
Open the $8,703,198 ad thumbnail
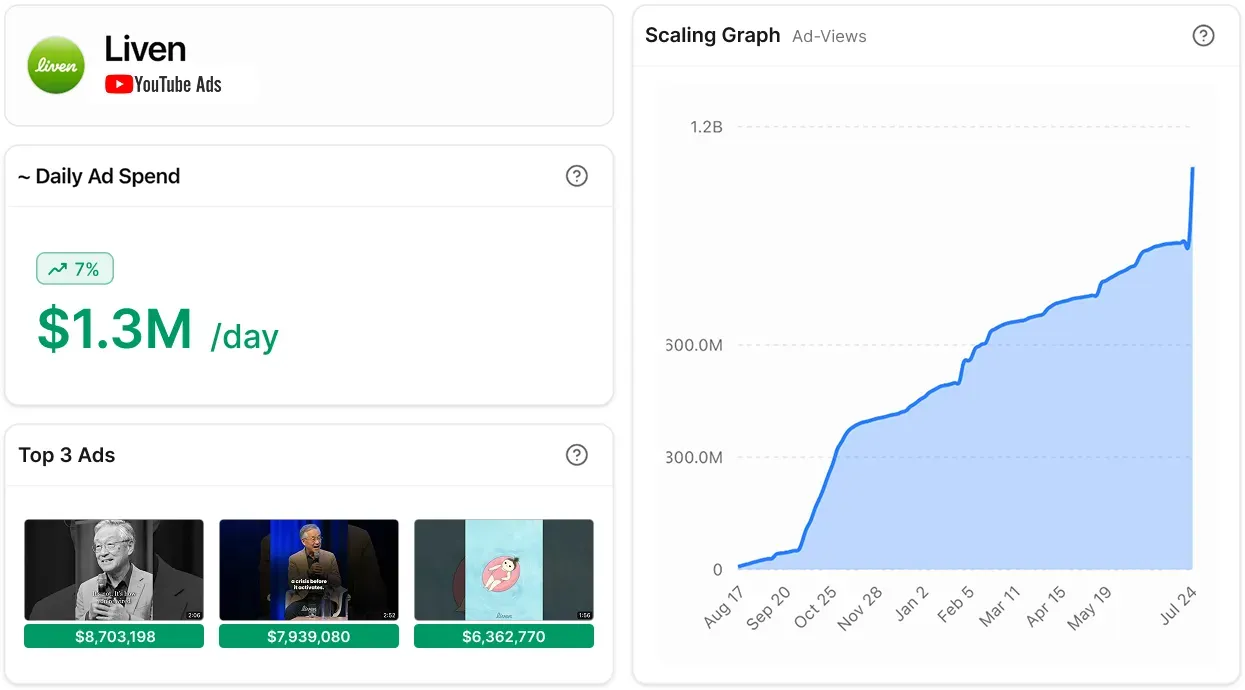pos(114,570)
